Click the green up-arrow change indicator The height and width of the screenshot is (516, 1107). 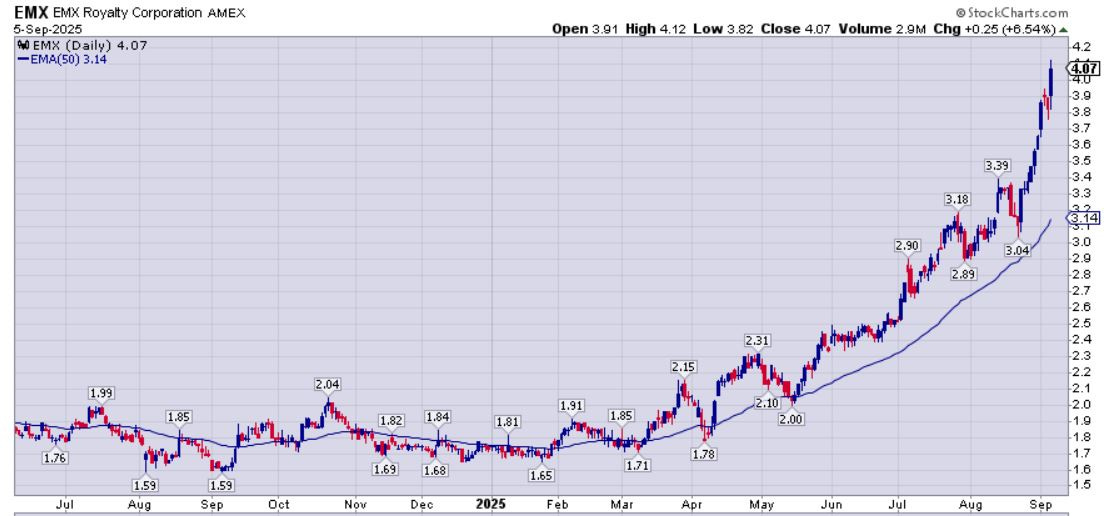(1064, 30)
